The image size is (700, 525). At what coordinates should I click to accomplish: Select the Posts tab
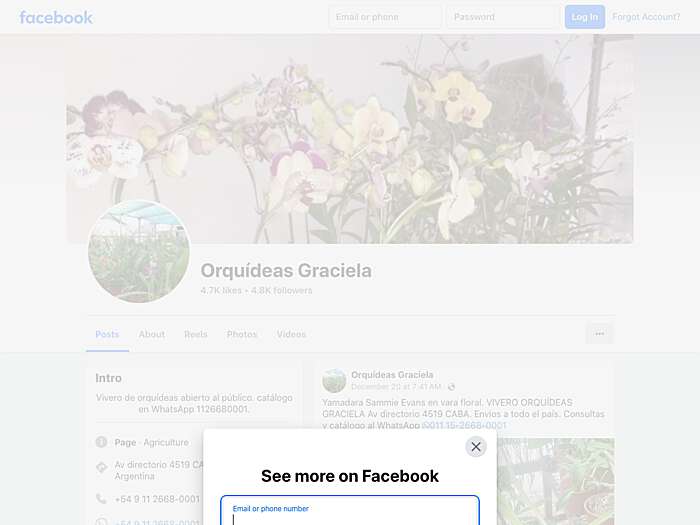coord(107,334)
